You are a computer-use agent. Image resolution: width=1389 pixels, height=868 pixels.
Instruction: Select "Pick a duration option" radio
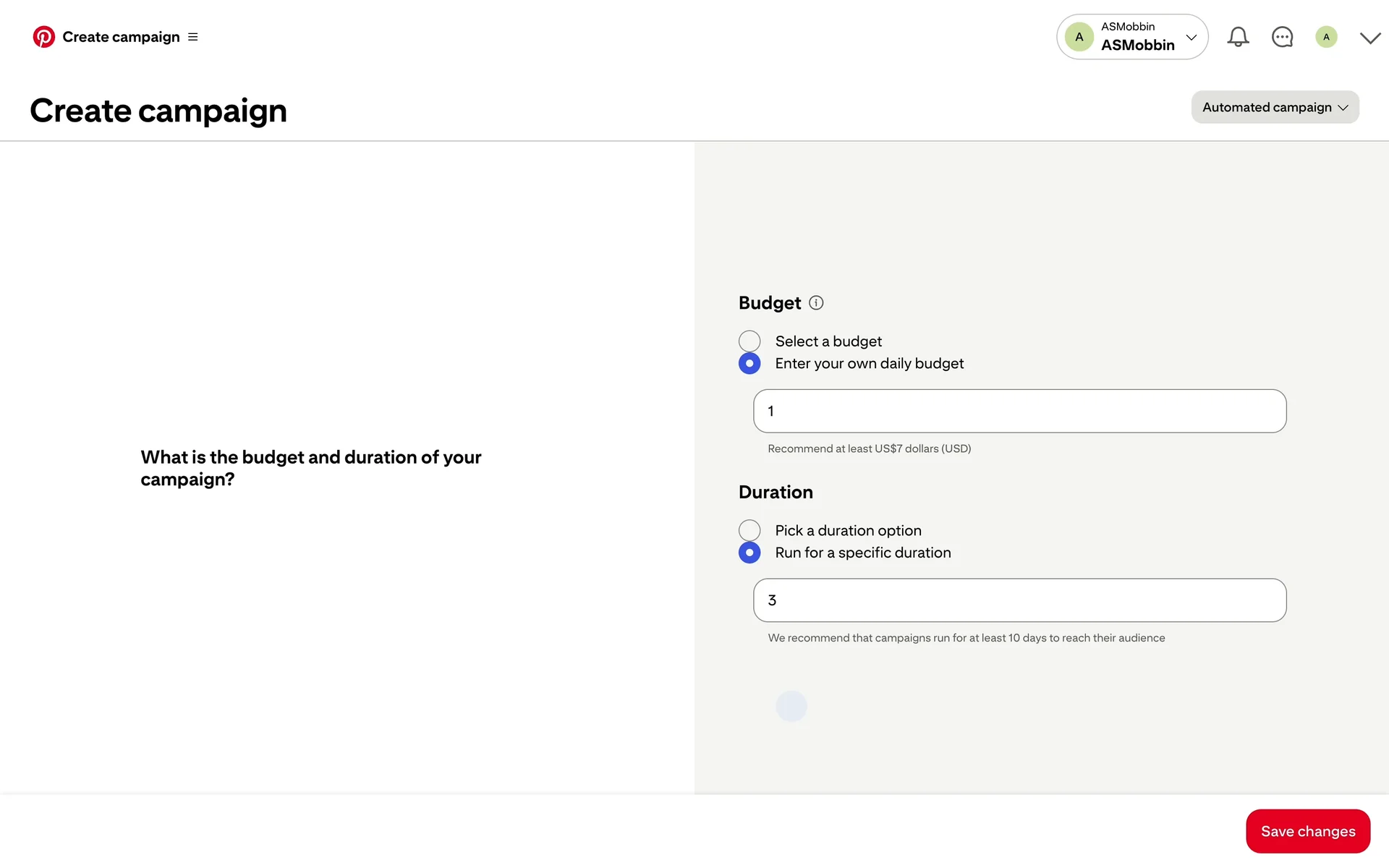point(749,530)
